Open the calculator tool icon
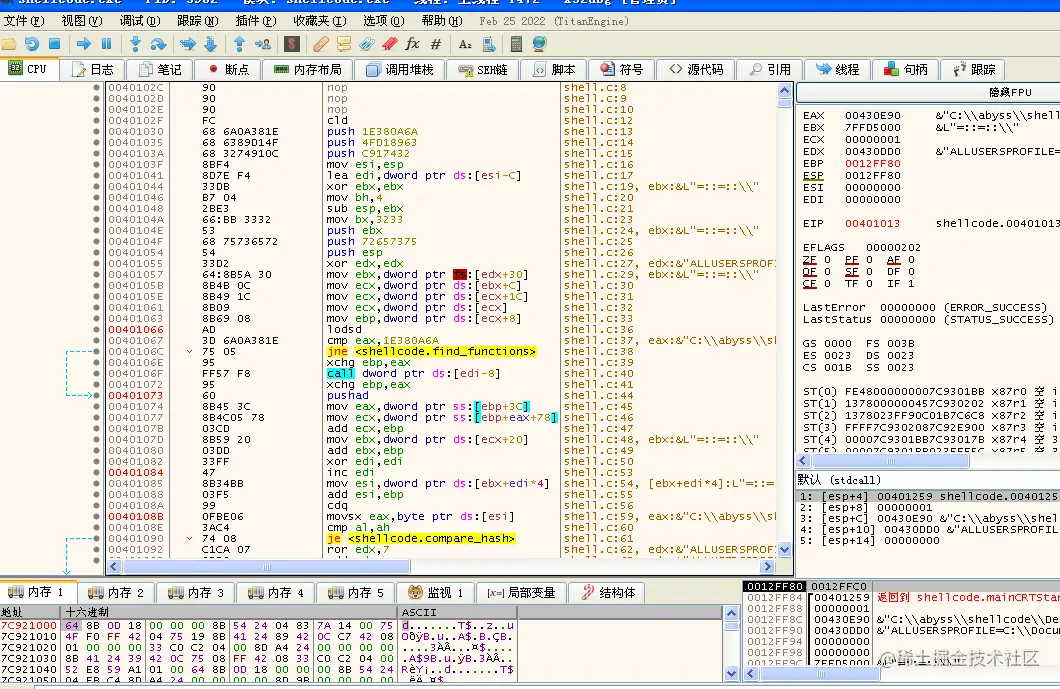 click(x=516, y=44)
